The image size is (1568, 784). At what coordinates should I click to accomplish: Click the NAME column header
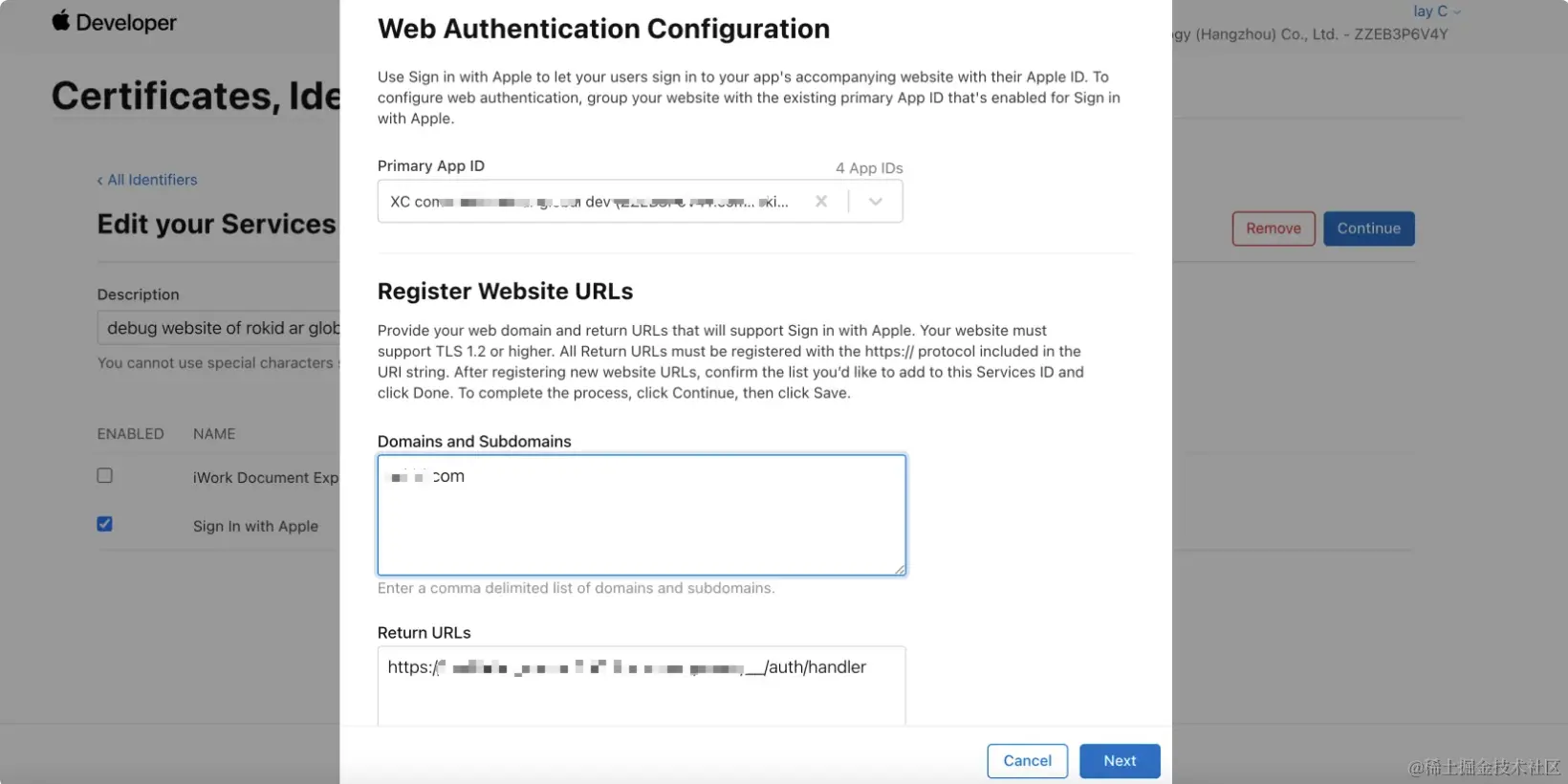[x=214, y=434]
